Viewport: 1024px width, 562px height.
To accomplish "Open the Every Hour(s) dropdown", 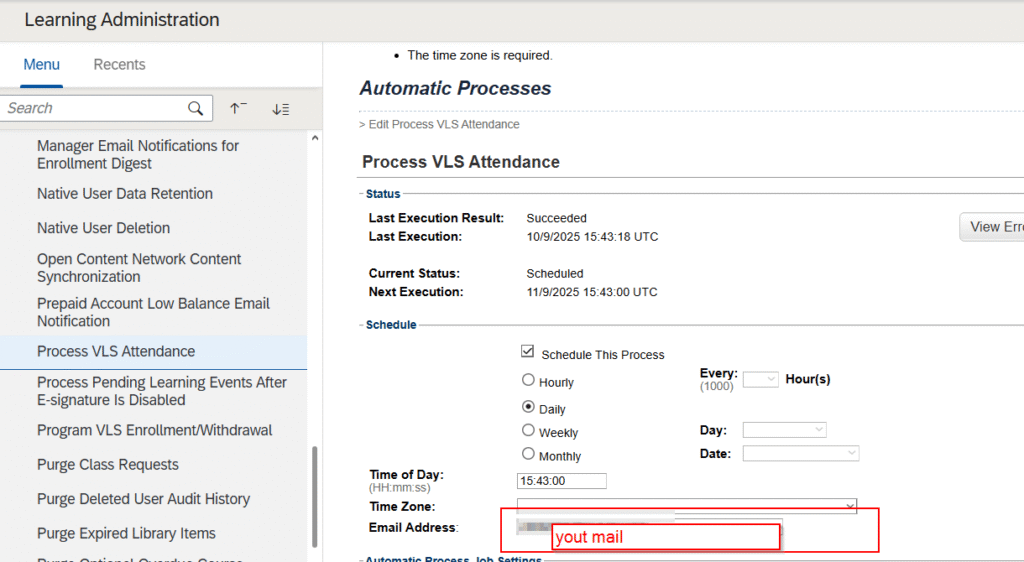I will [760, 379].
